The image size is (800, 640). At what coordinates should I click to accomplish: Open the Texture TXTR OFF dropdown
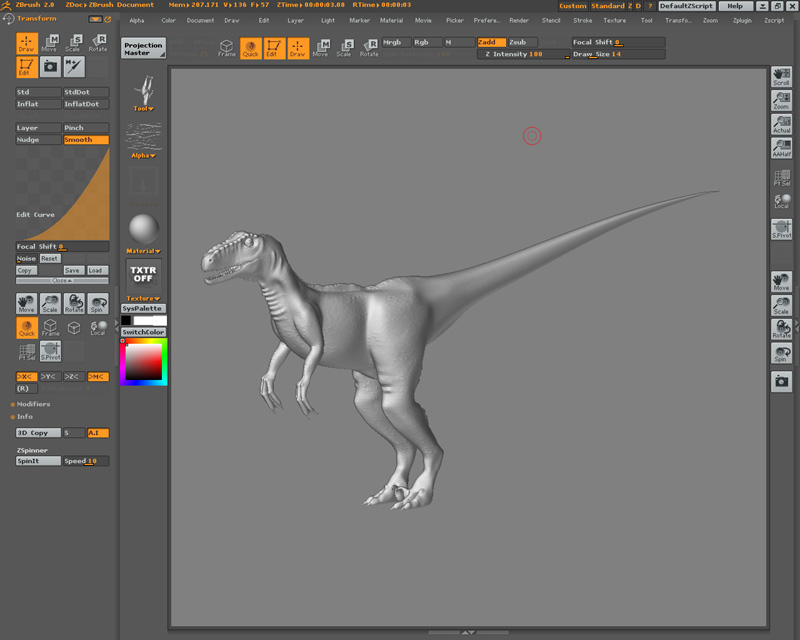143,280
